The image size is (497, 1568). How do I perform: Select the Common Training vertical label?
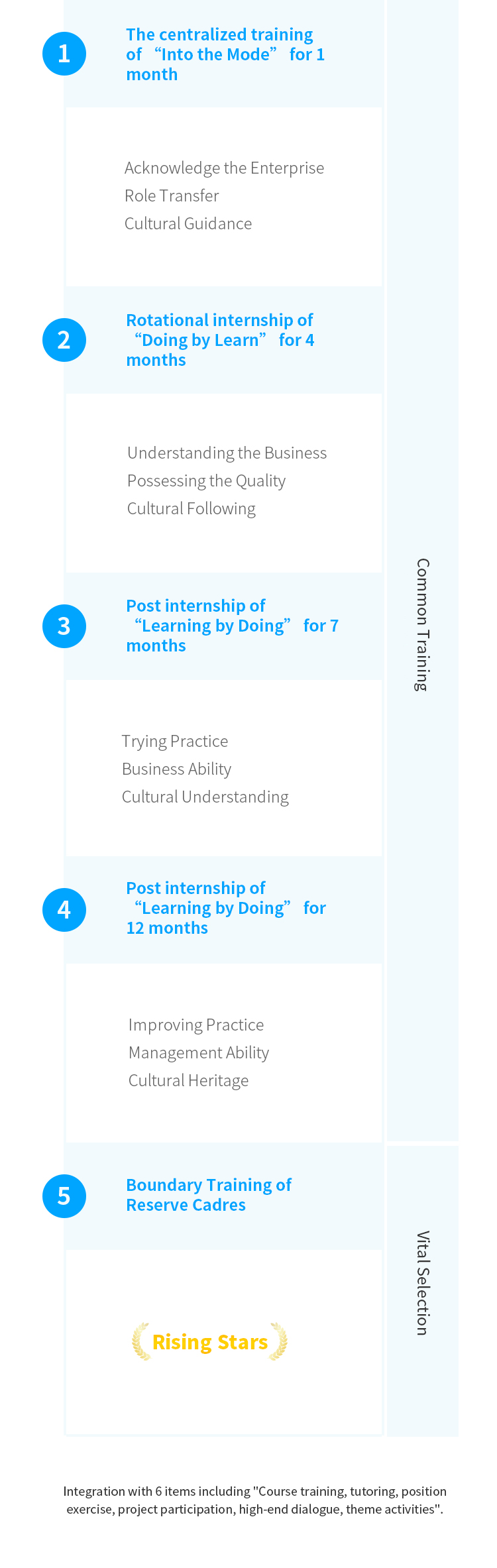click(x=423, y=625)
